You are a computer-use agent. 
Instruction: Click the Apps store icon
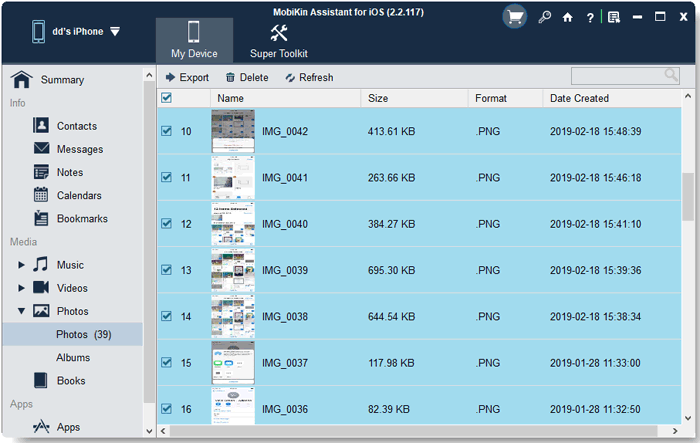click(x=41, y=427)
